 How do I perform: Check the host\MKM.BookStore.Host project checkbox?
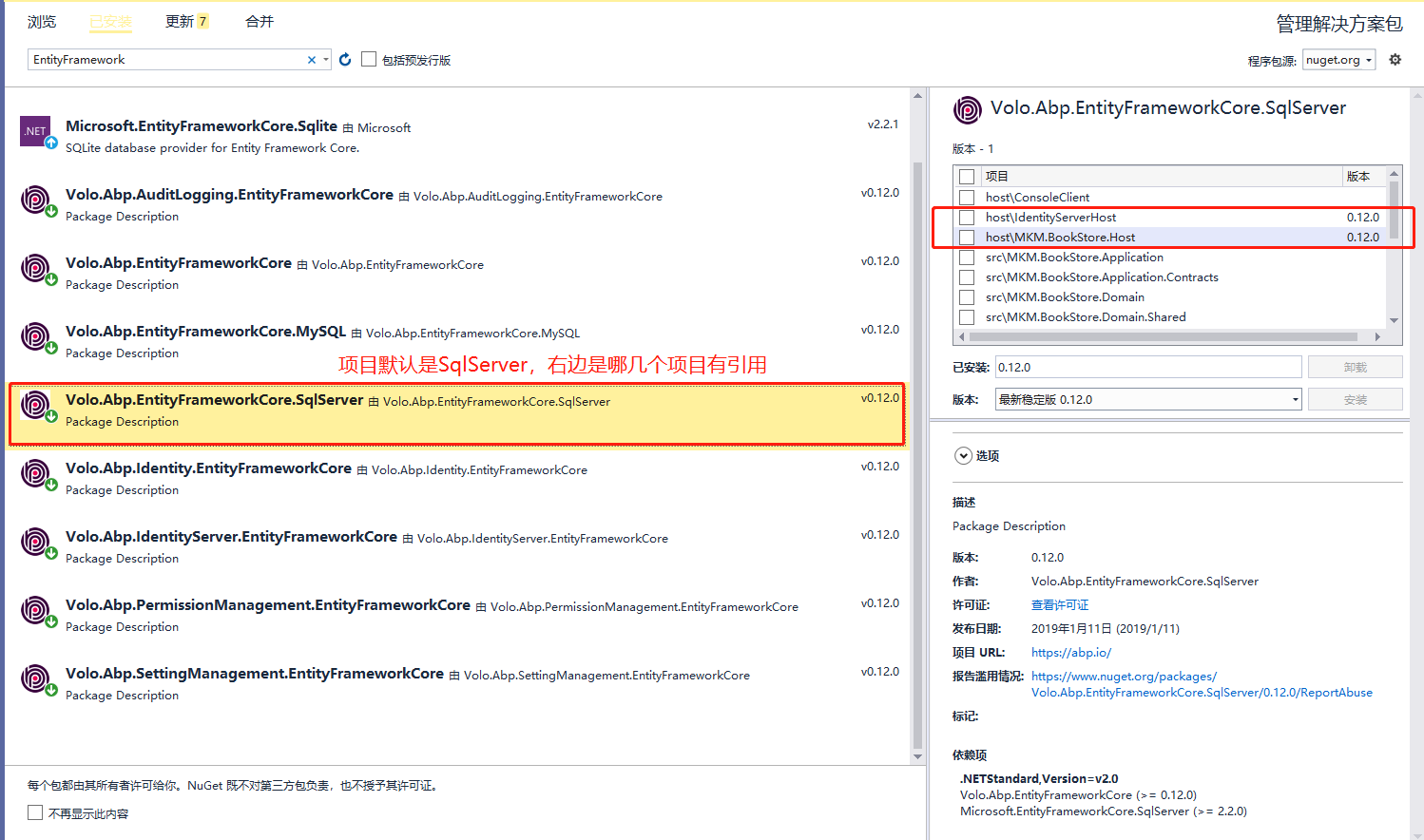point(967,238)
